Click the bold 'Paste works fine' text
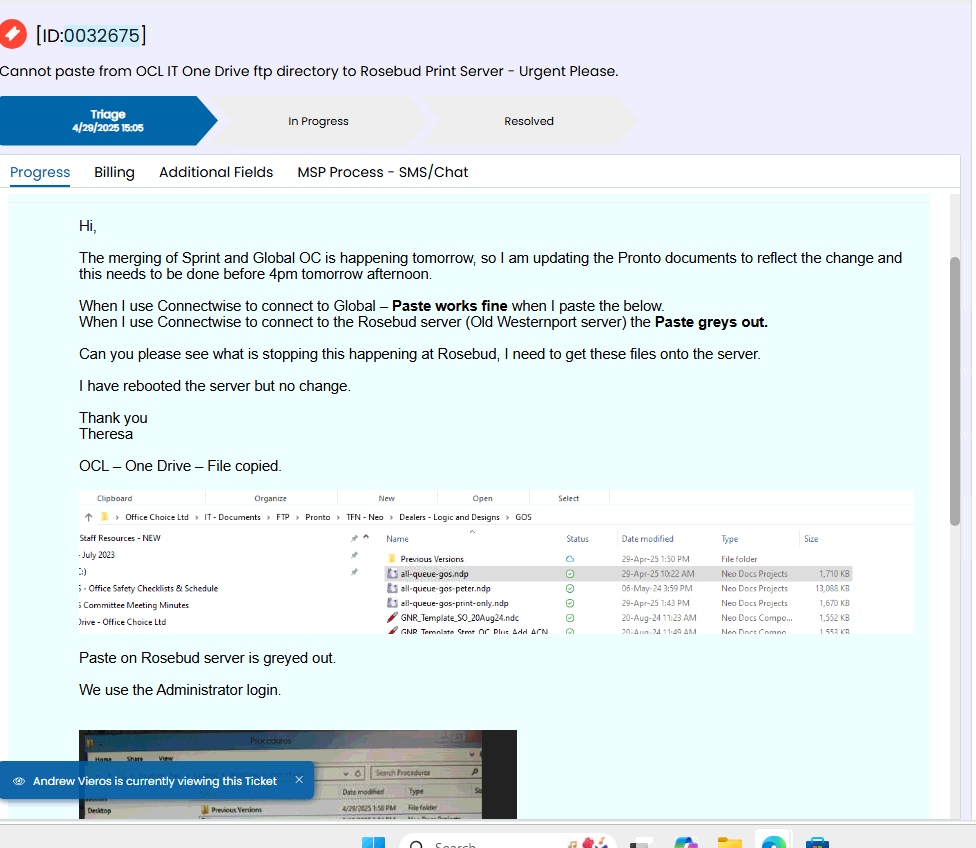976x848 pixels. pos(449,306)
